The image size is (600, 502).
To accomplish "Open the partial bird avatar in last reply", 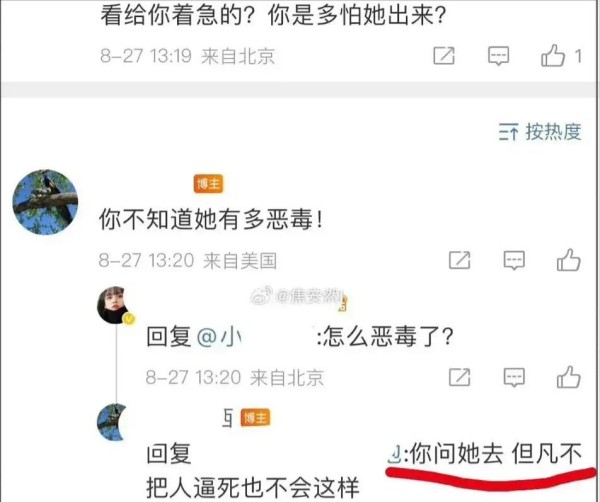I will point(112,422).
